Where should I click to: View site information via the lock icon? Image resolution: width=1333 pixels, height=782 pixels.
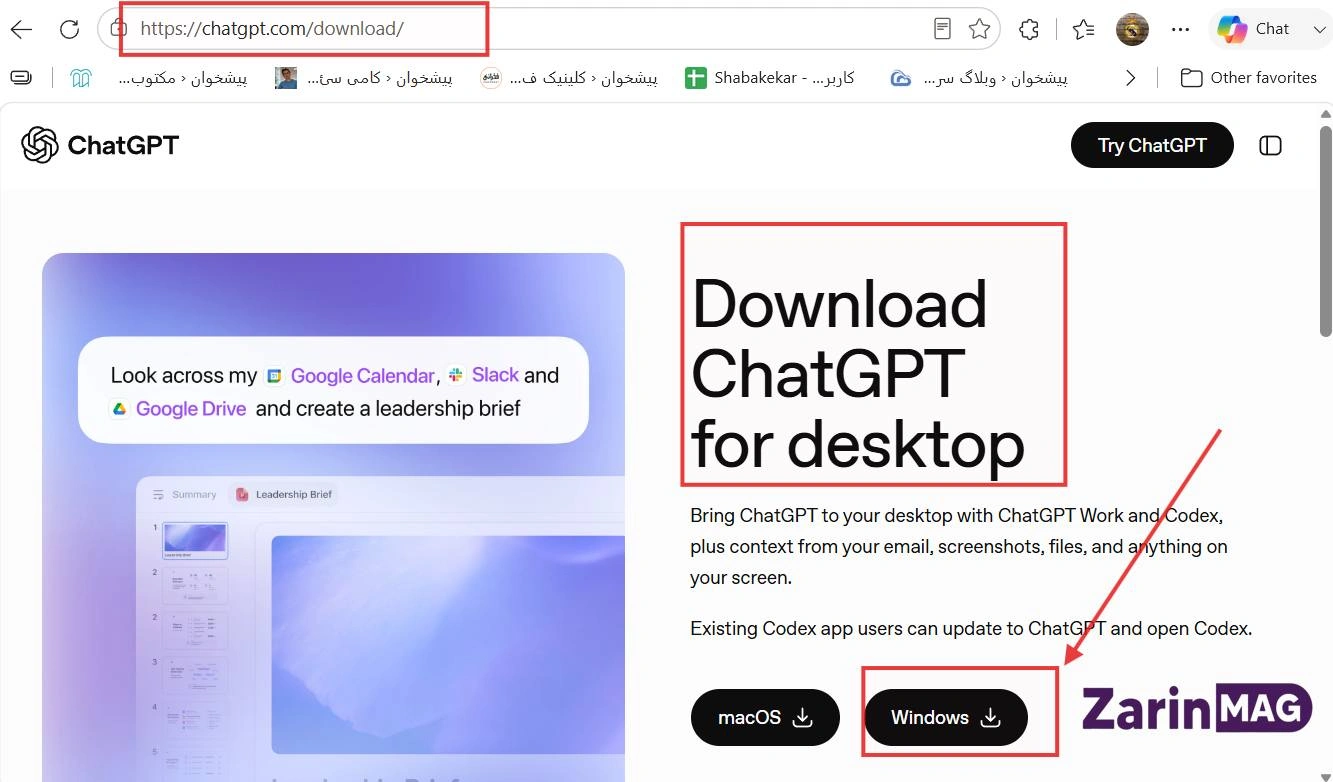coord(118,28)
